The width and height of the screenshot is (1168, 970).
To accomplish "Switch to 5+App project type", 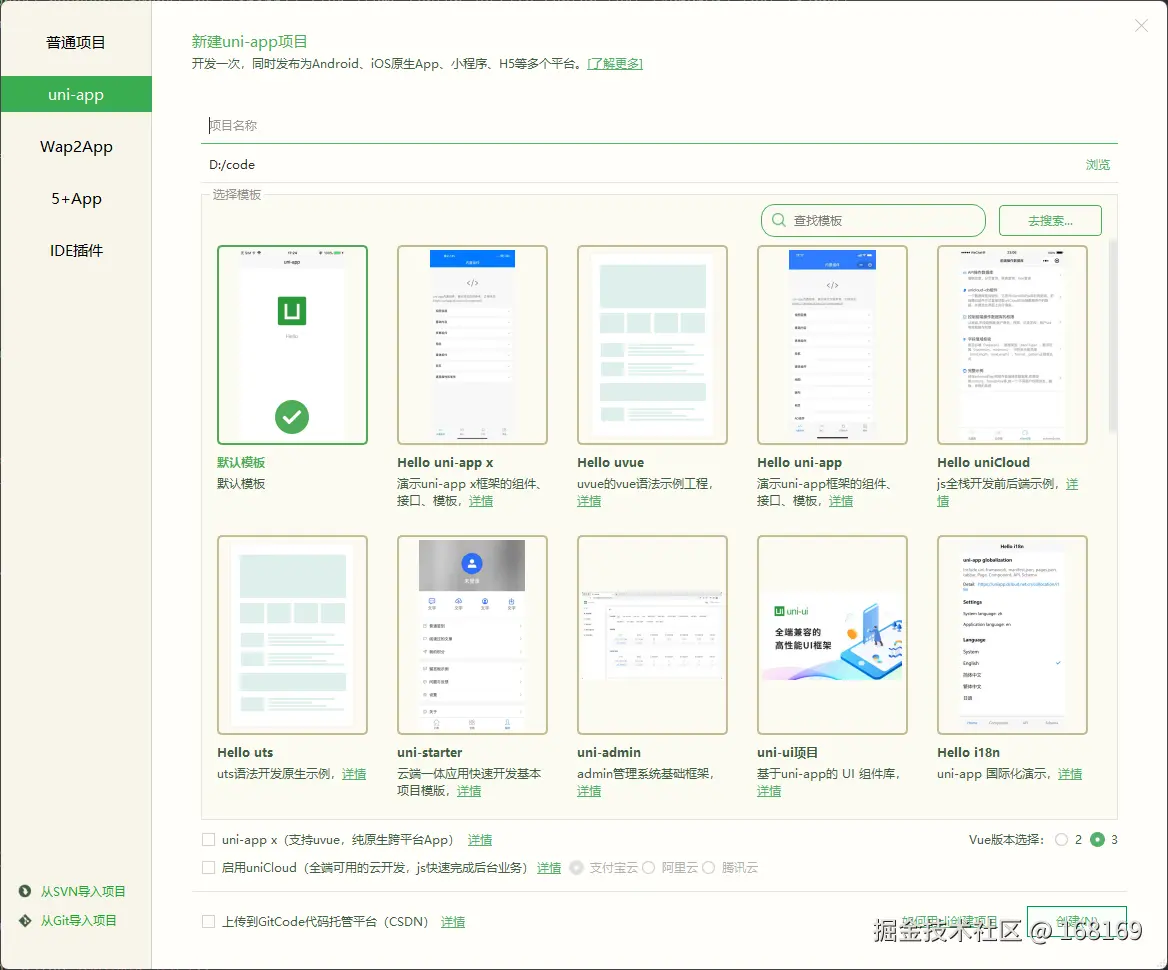I will pos(76,199).
